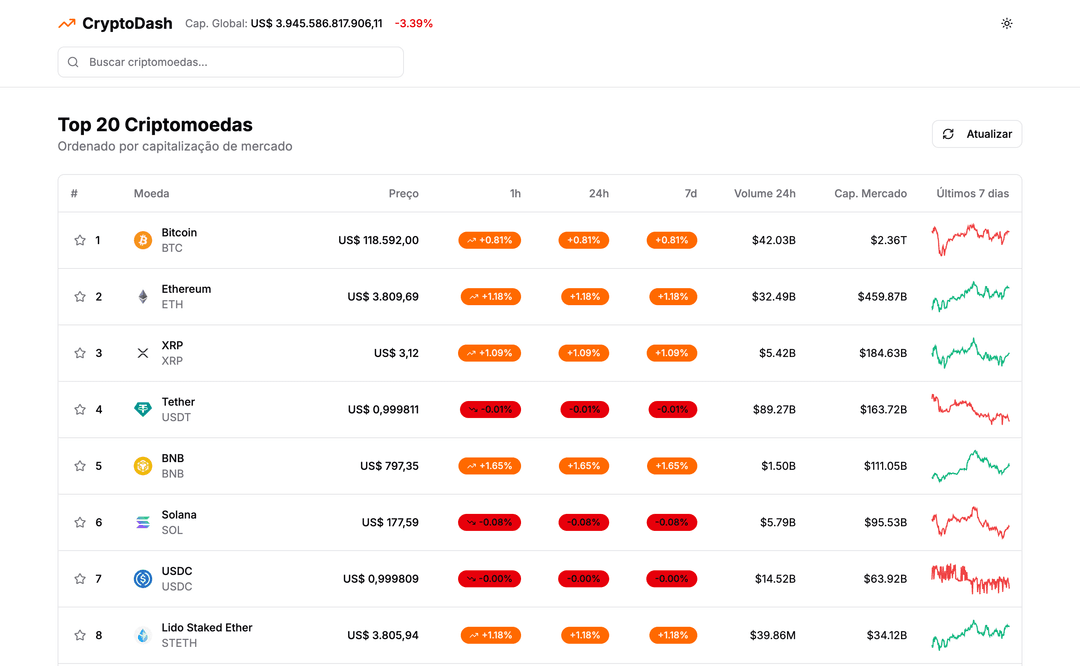This screenshot has width=1080, height=666.
Task: Sort by Cap. Mercado column header
Action: coord(871,194)
